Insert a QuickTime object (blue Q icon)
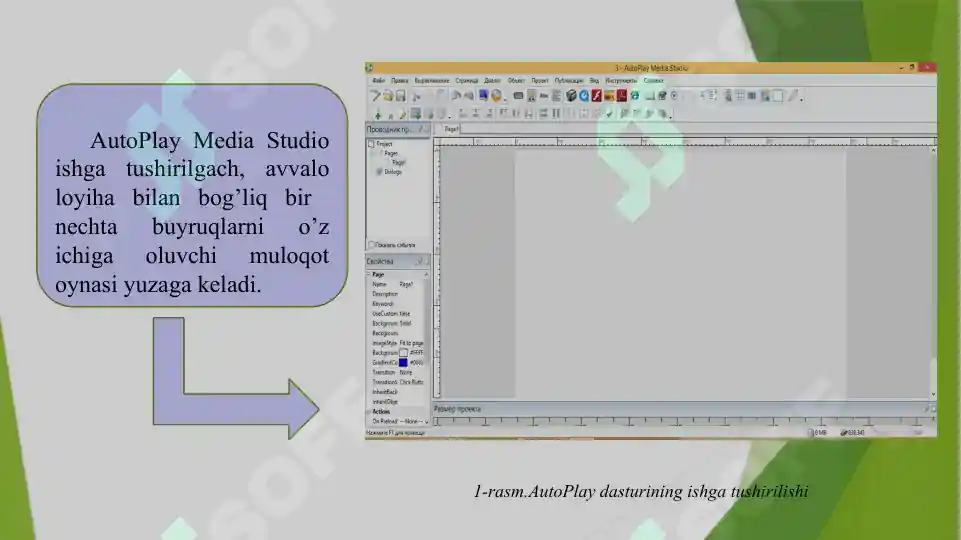Viewport: 961px width, 540px height. click(583, 96)
